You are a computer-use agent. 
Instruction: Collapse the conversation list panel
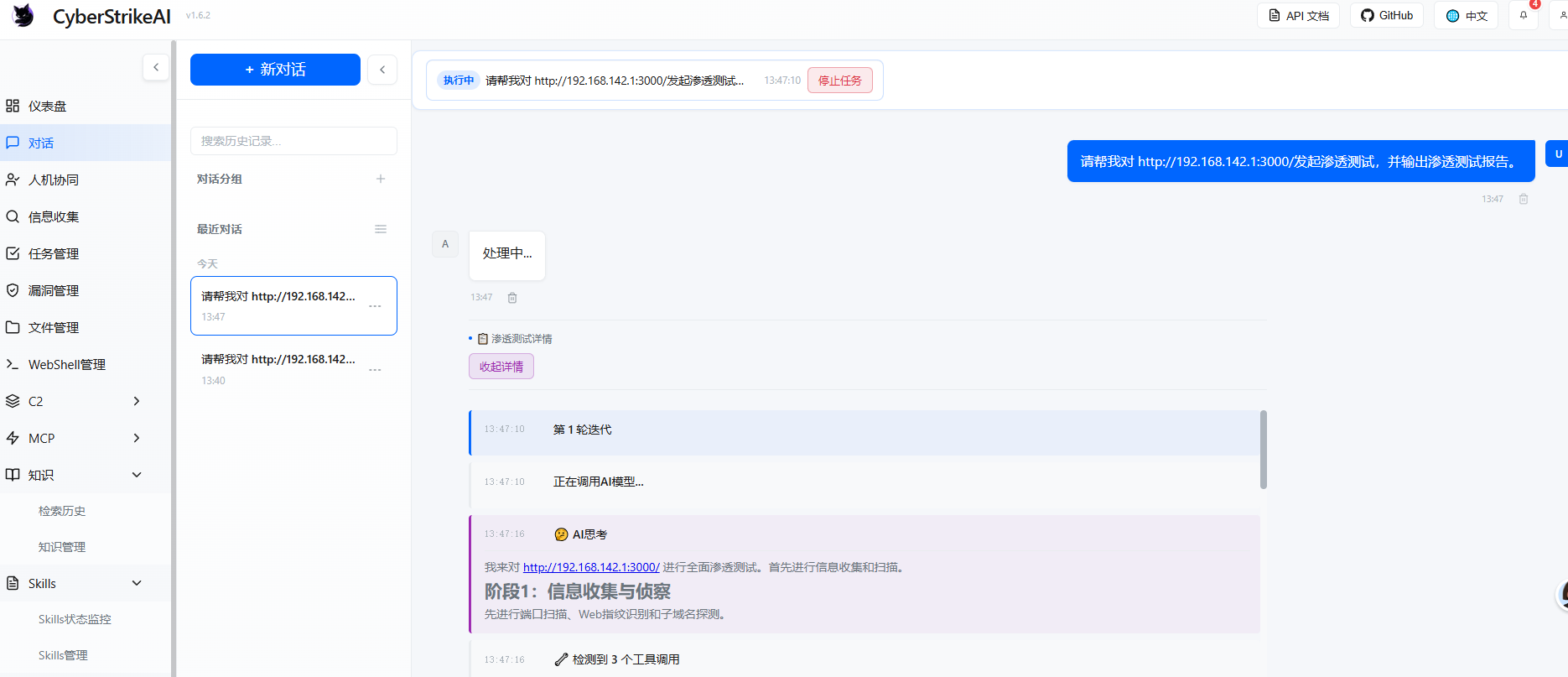[382, 70]
